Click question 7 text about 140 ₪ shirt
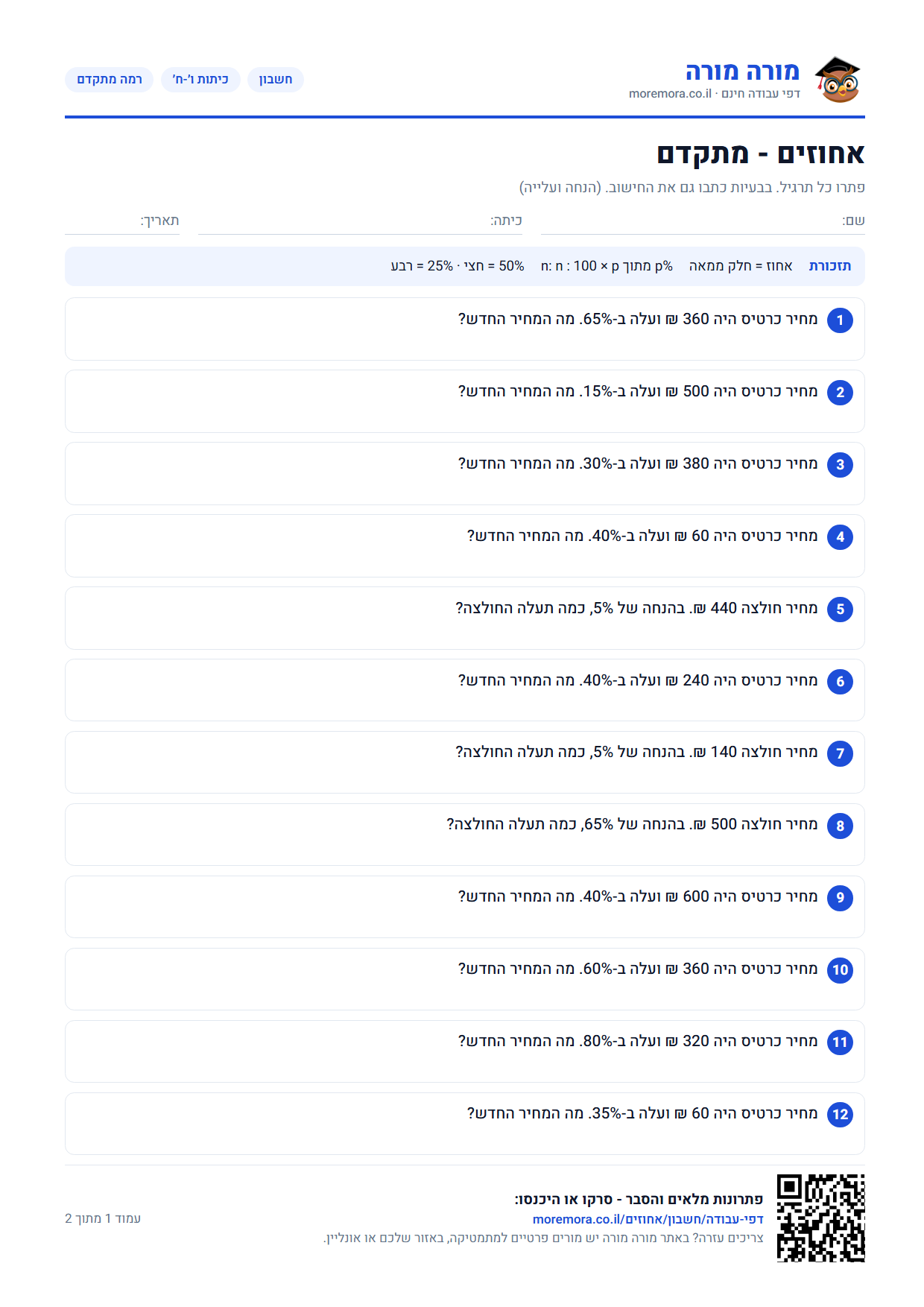This screenshot has width=924, height=1307. 636,753
